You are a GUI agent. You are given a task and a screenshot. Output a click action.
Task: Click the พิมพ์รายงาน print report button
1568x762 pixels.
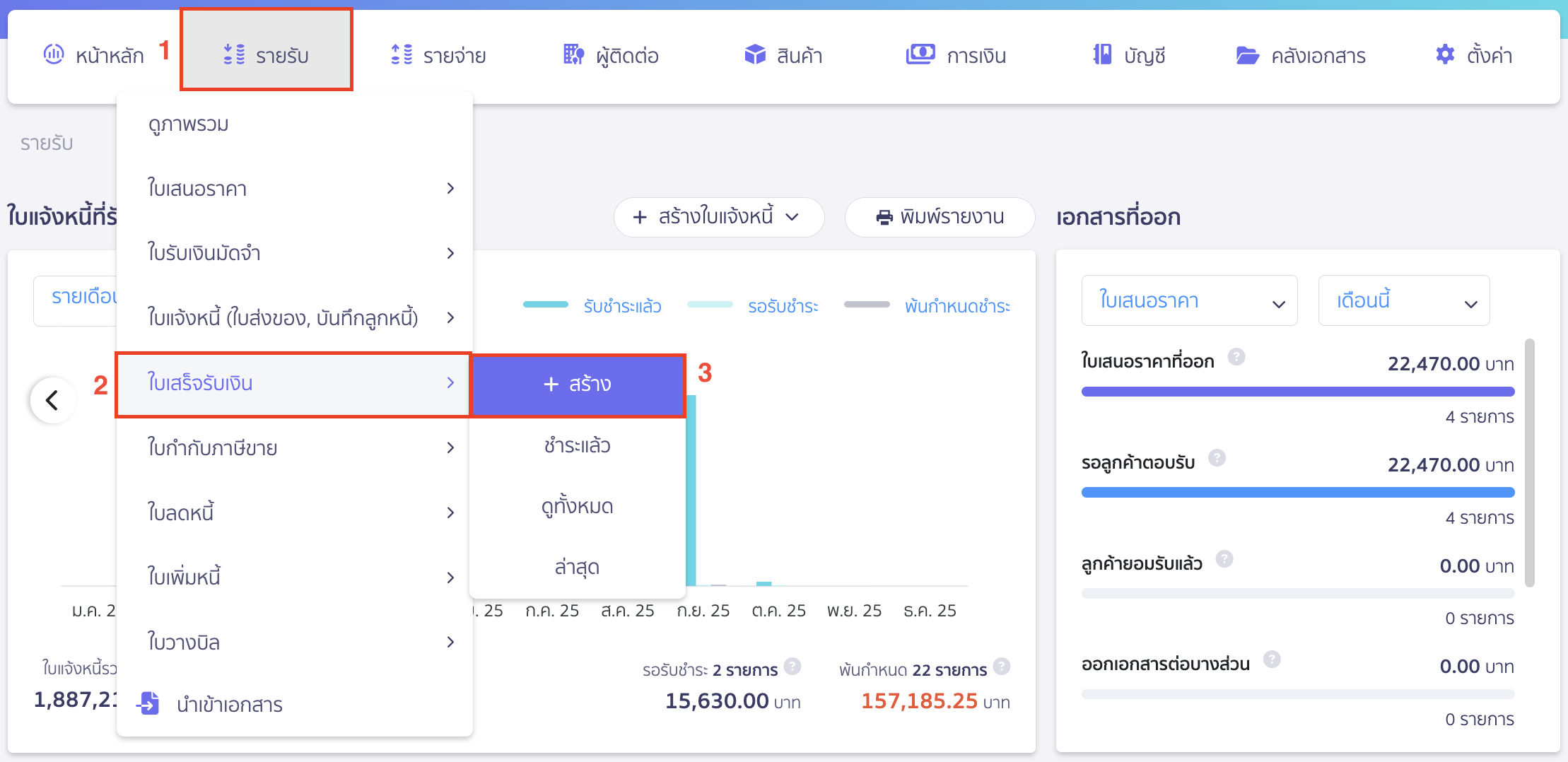(x=940, y=217)
